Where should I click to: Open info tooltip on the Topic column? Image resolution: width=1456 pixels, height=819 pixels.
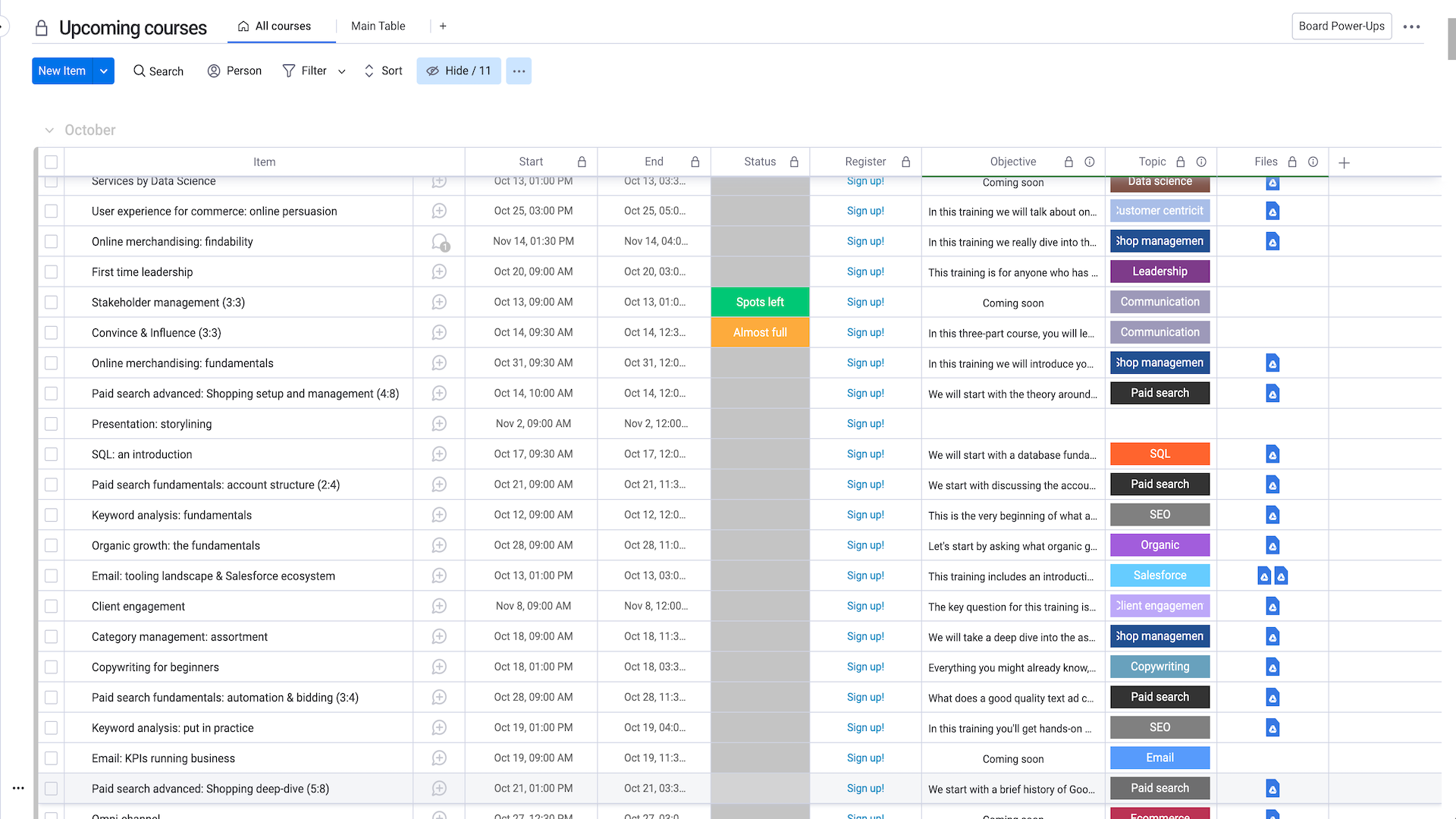[x=1200, y=162]
